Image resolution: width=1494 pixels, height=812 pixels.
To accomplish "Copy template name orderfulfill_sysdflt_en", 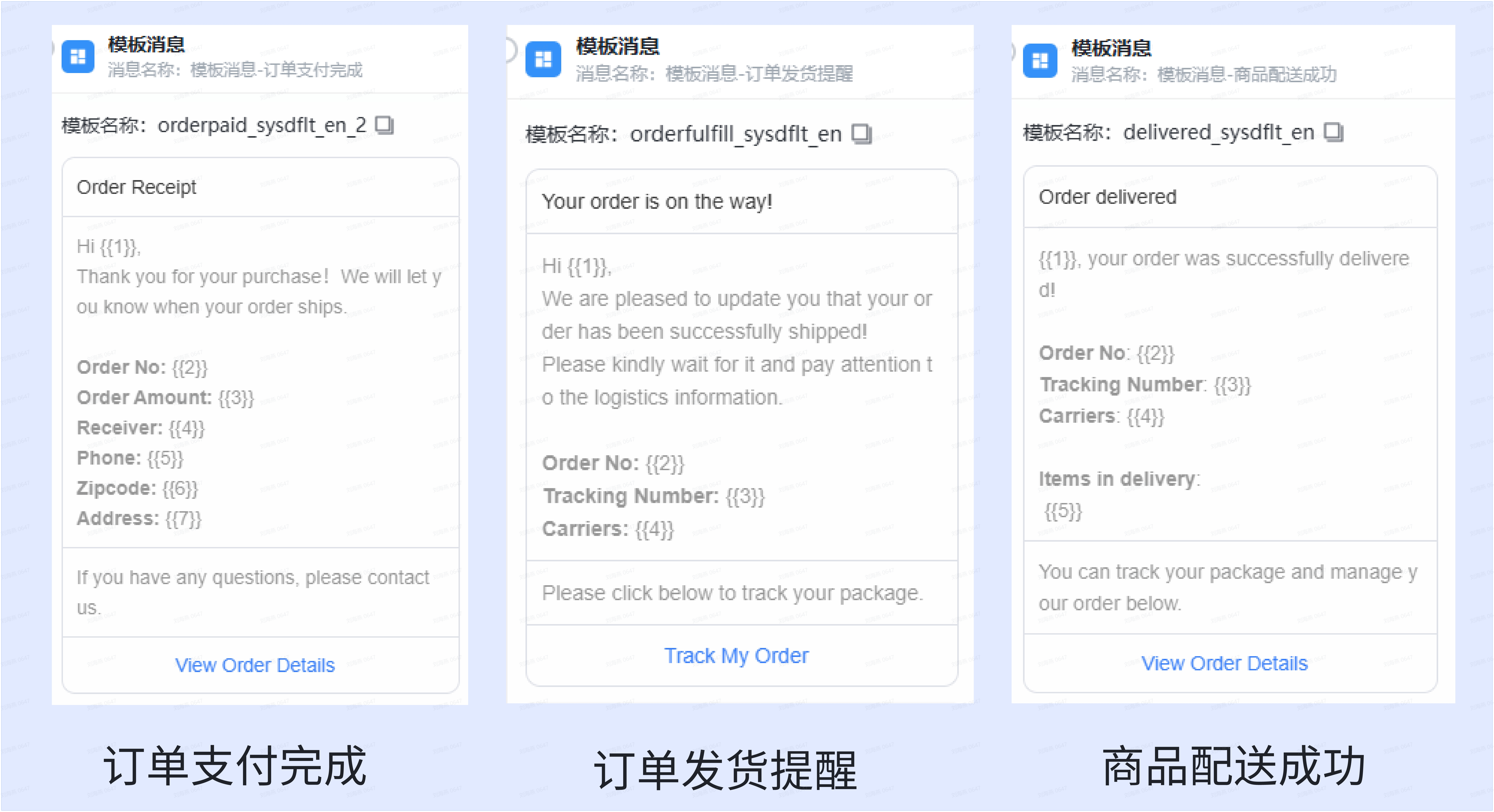I will coord(861,134).
